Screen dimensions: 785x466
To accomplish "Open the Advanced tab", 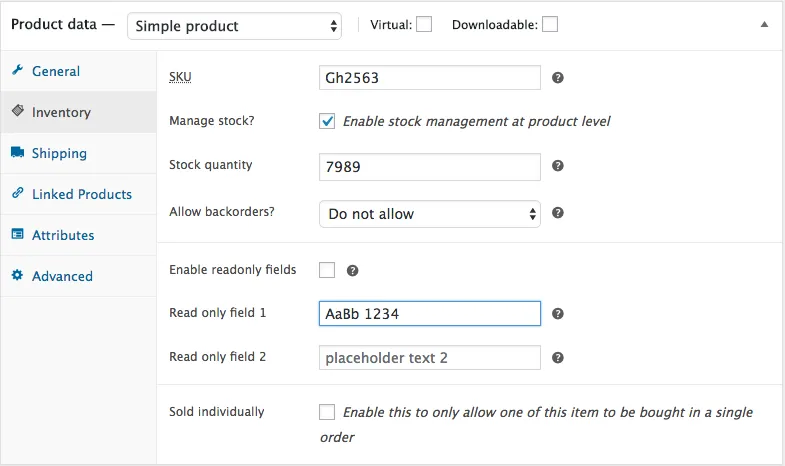I will click(x=61, y=276).
